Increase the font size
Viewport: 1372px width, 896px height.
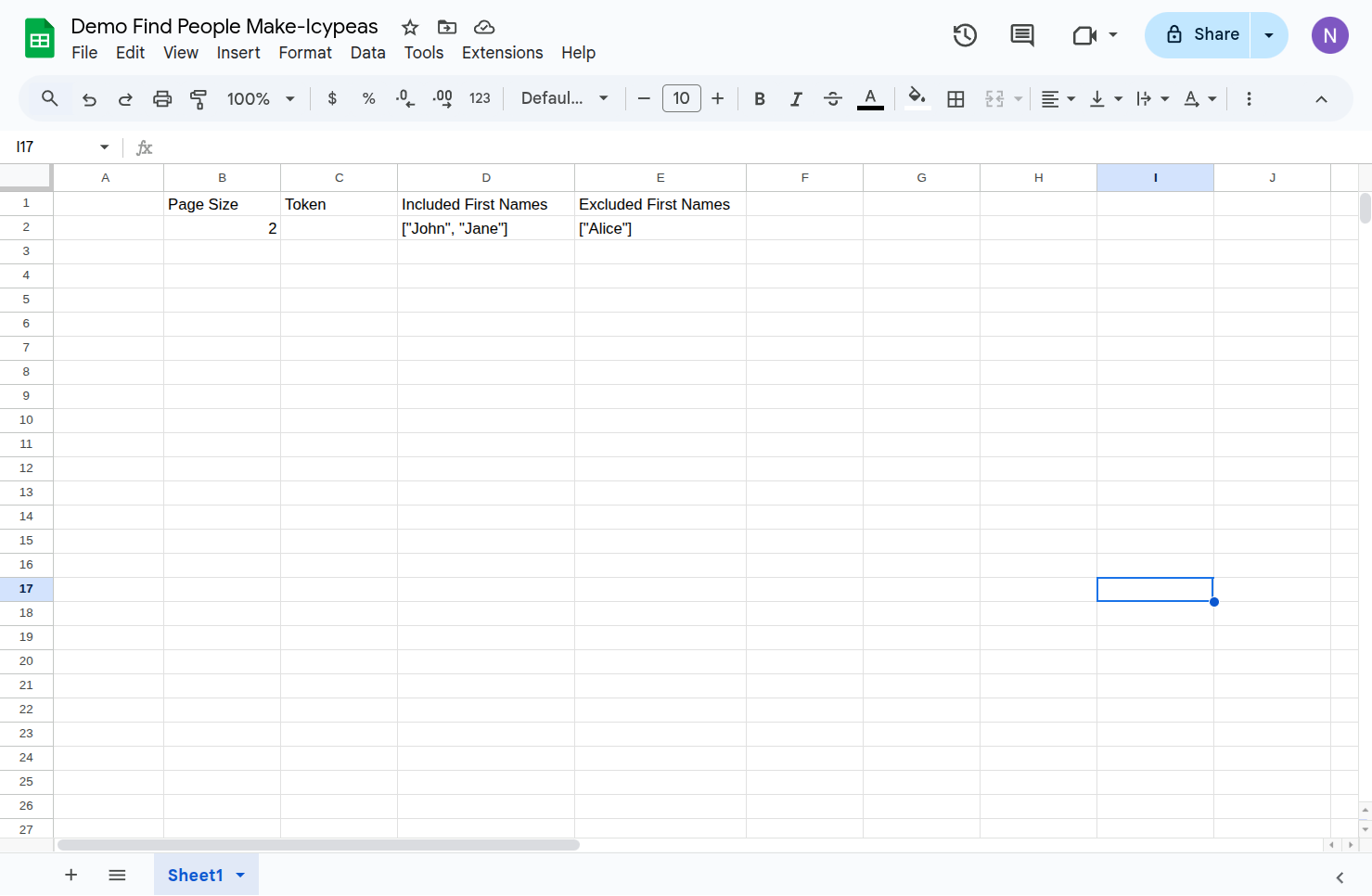pyautogui.click(x=718, y=98)
